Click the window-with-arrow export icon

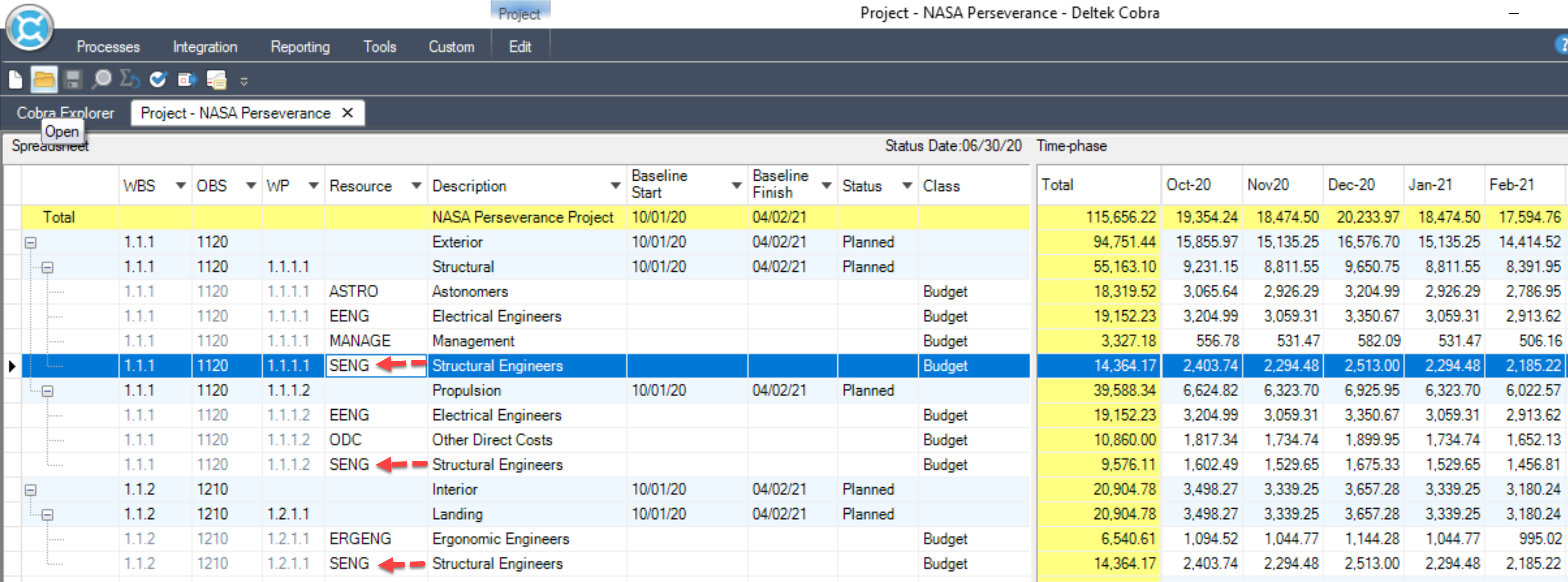187,79
